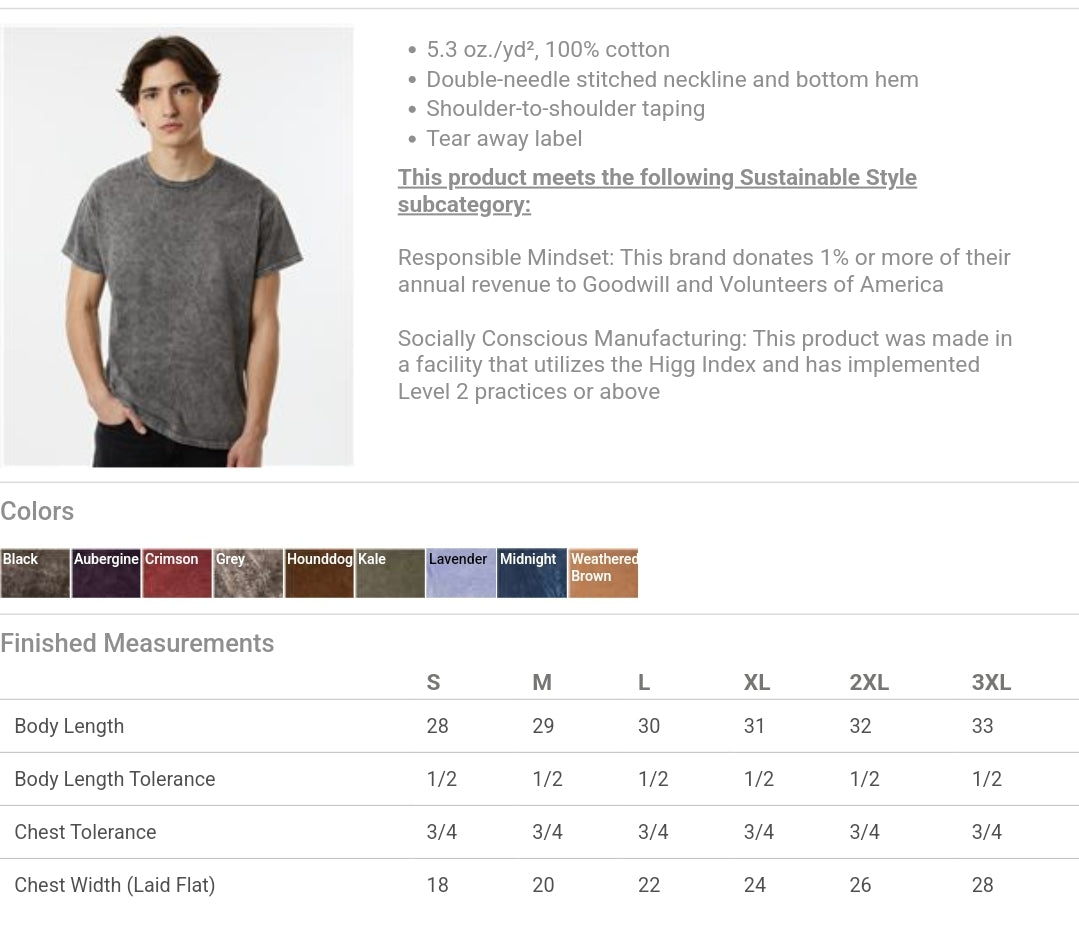This screenshot has width=1079, height=929.
Task: Select the 3XL size column header
Action: tap(991, 682)
